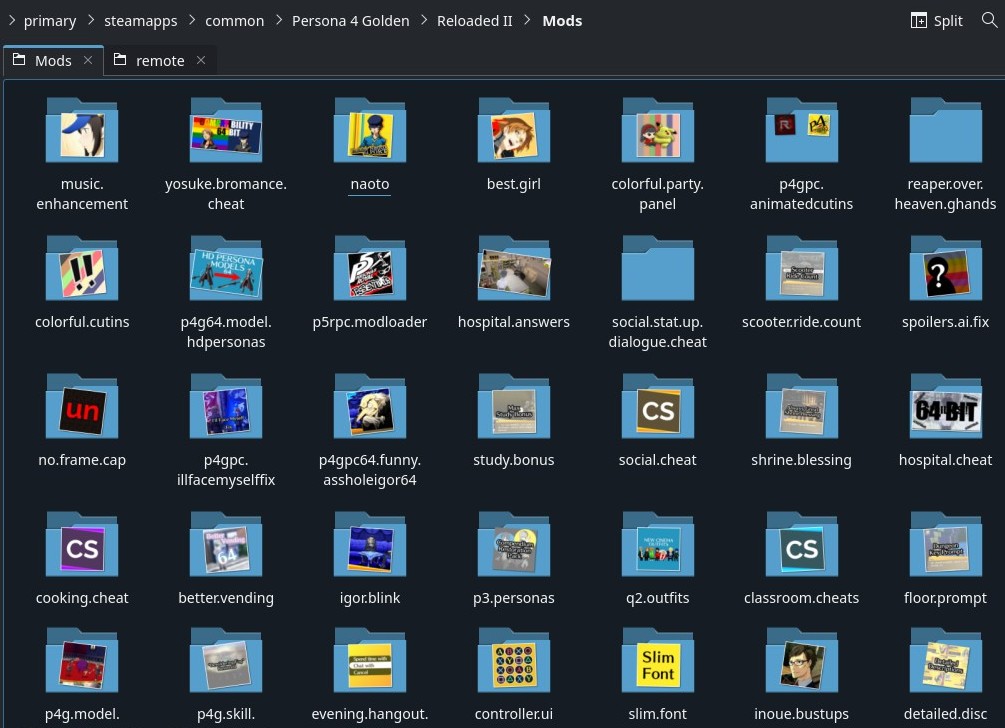Click the search magnifier icon
The width and height of the screenshot is (1005, 728).
[989, 20]
